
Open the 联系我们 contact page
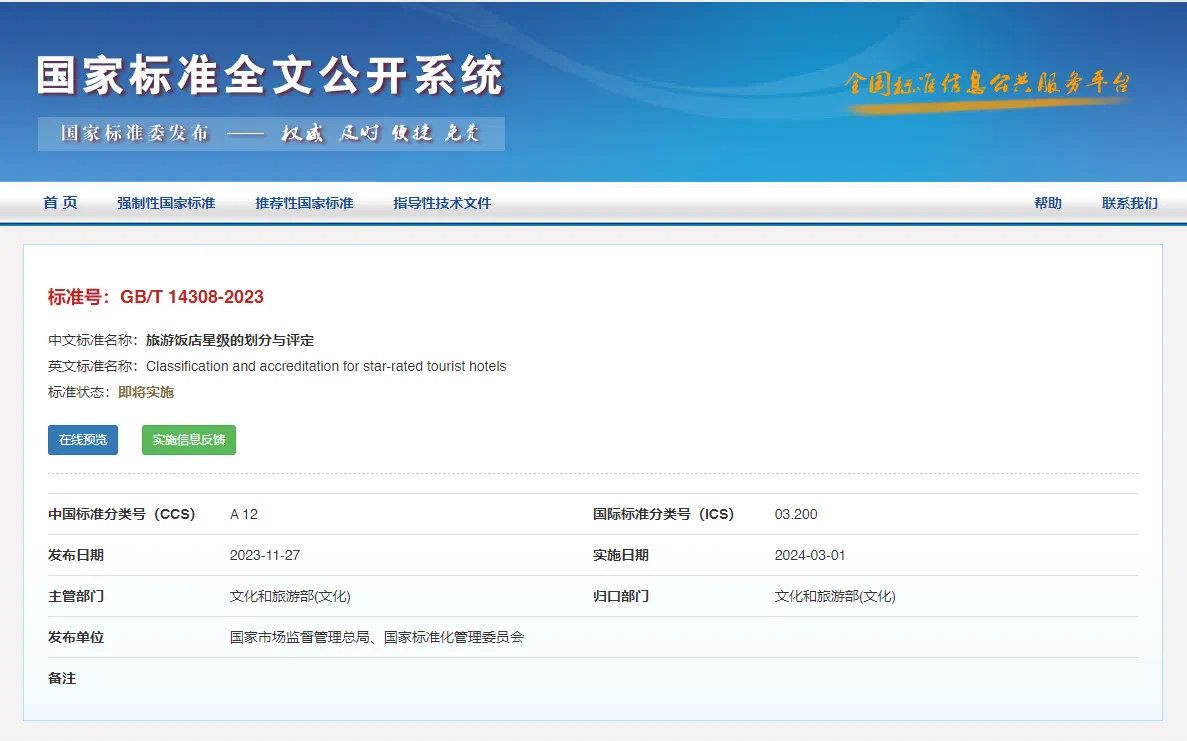coord(1128,202)
